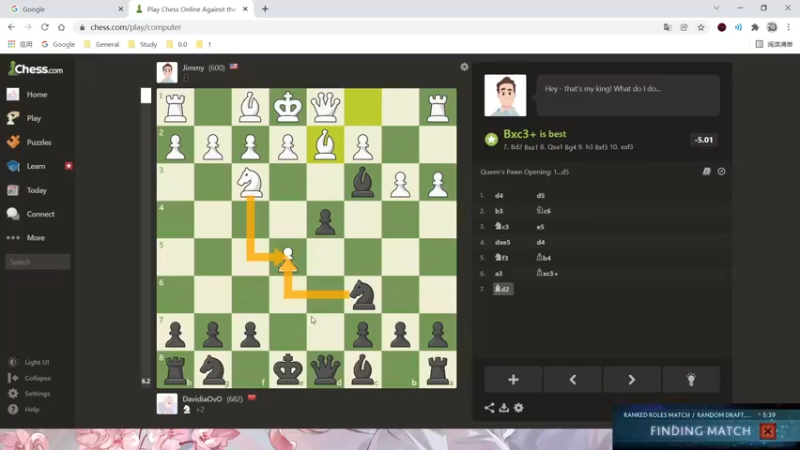Open the browser extensions puzzle icon

tap(755, 27)
